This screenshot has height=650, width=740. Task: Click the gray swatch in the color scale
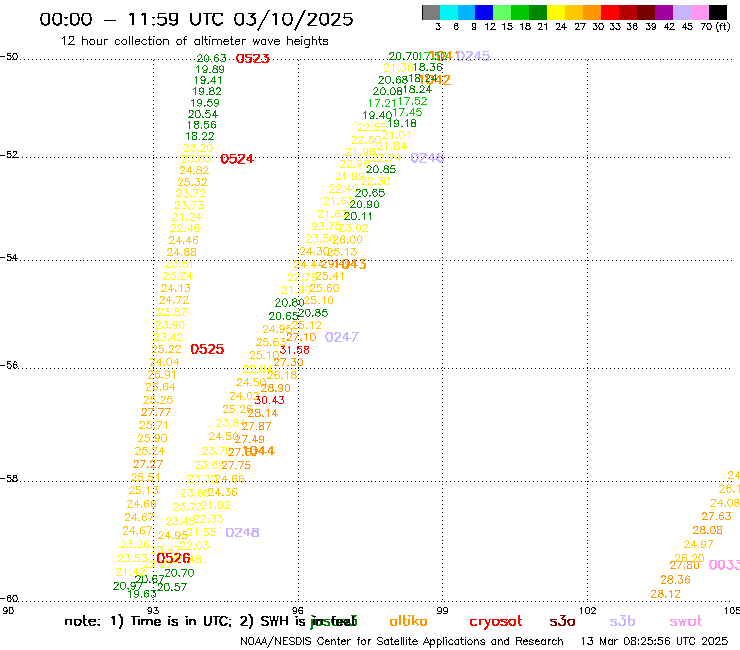[431, 13]
